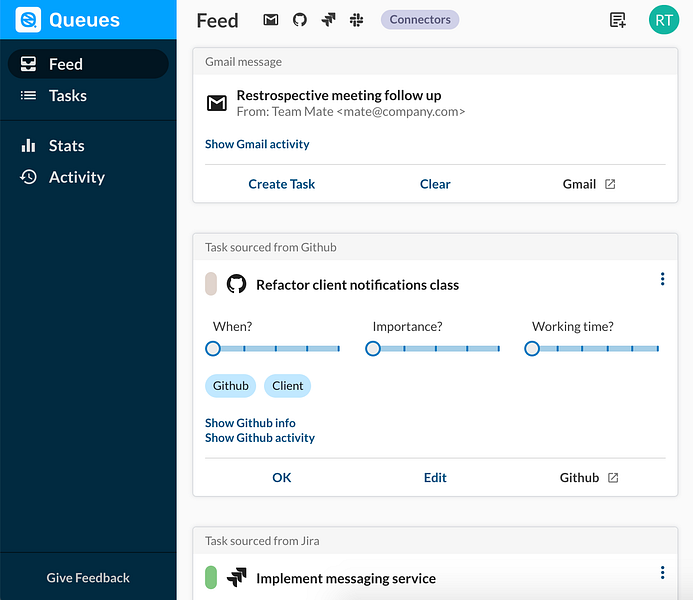Clear the Gmail message
The height and width of the screenshot is (600, 693).
click(435, 184)
